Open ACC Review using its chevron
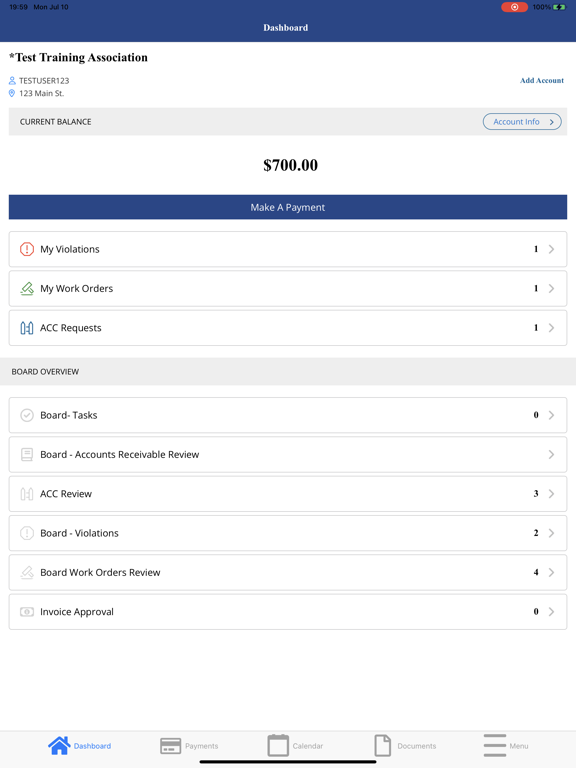This screenshot has width=576, height=768. 552,494
